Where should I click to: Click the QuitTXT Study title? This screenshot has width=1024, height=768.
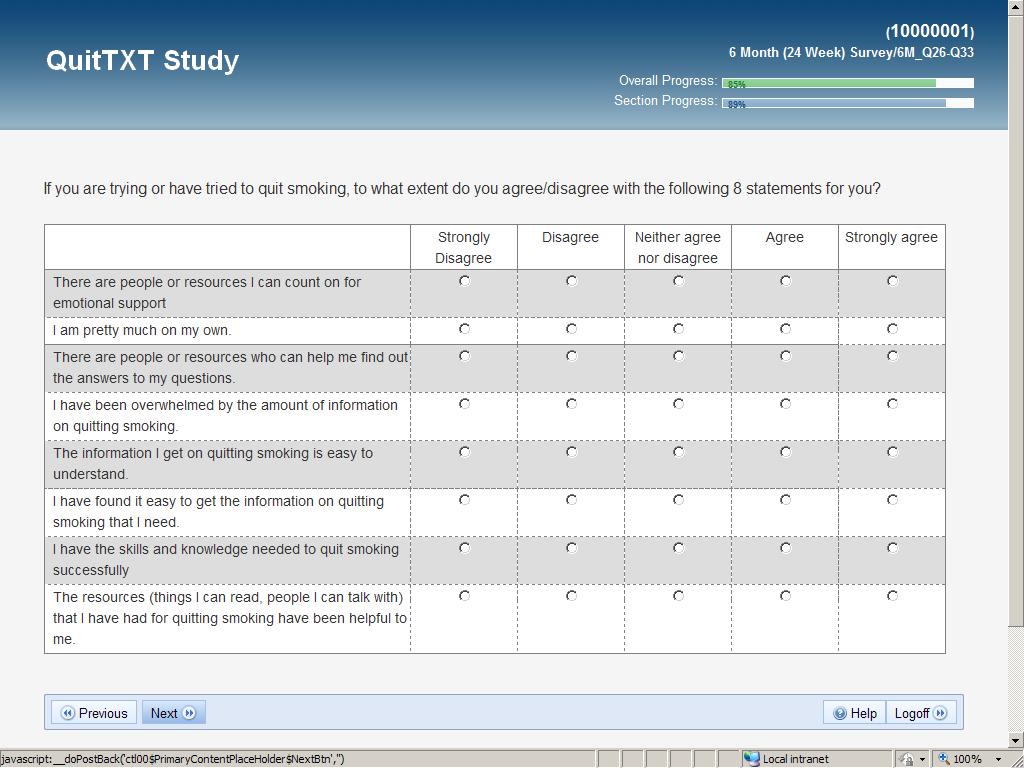tap(142, 60)
